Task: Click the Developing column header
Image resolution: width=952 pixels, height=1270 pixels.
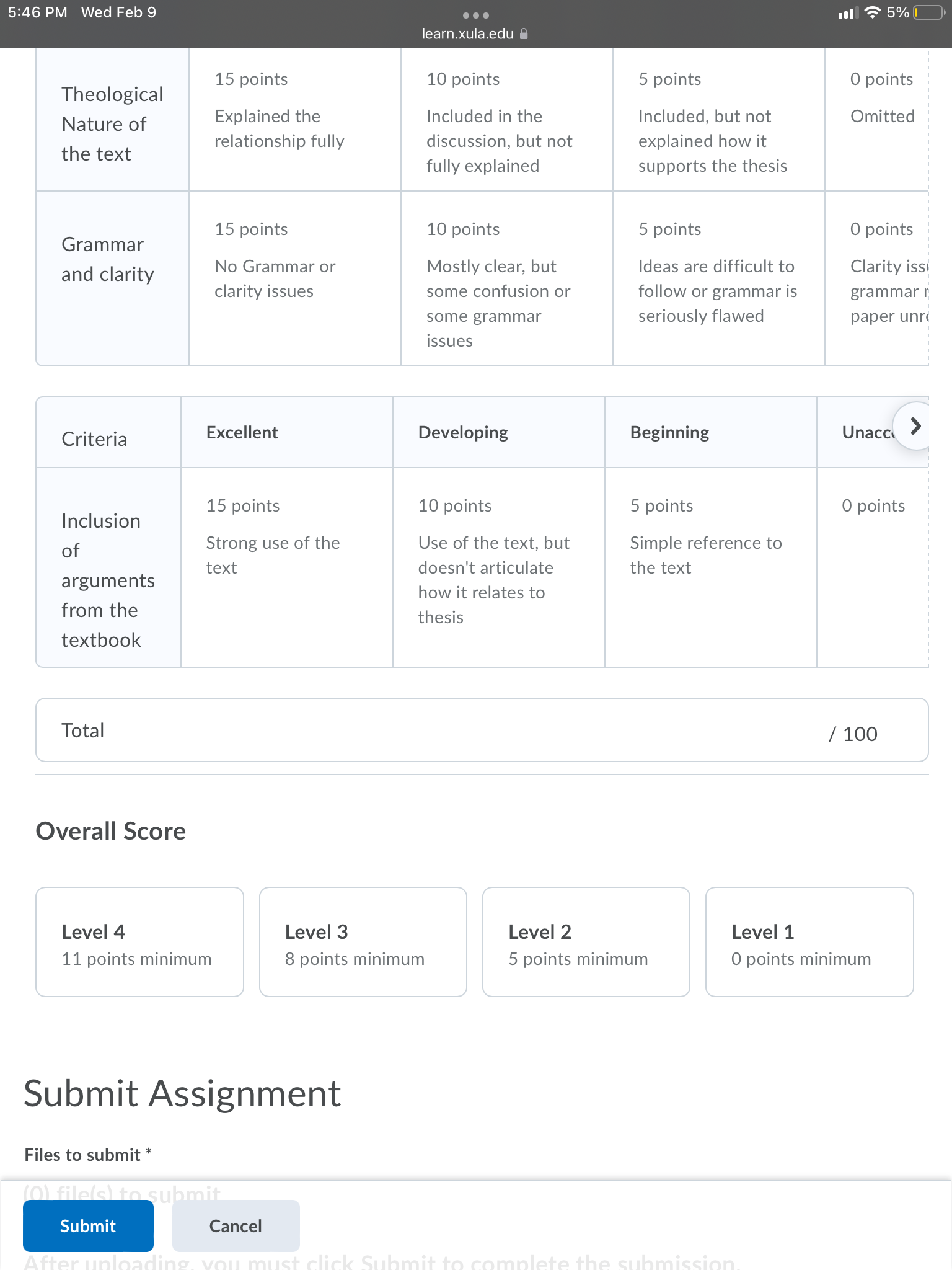Action: (499, 432)
